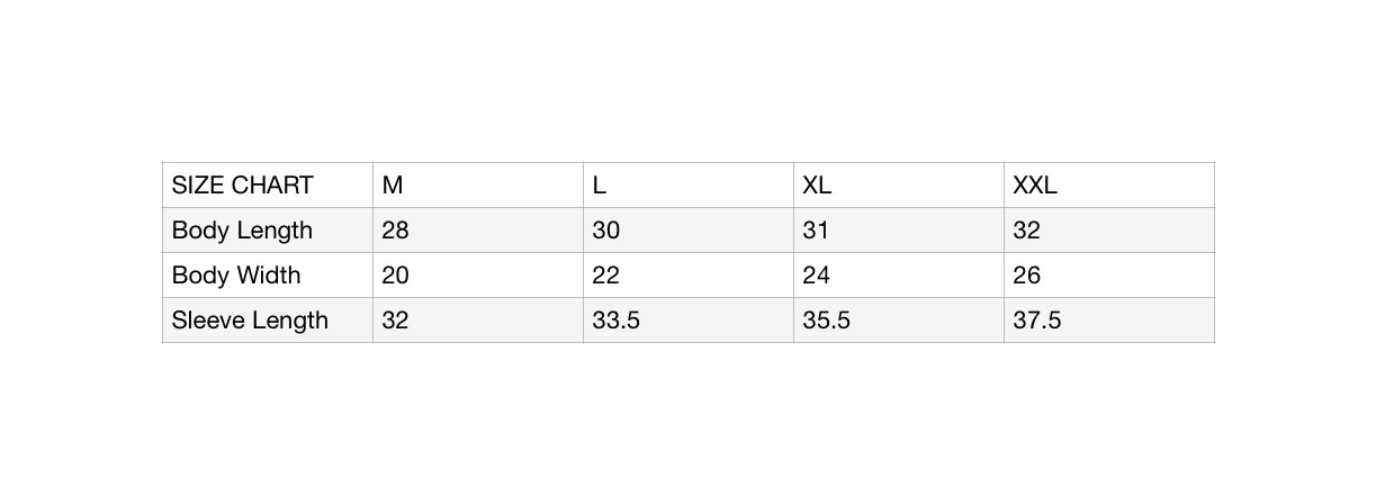The width and height of the screenshot is (1376, 487).
Task: Select the L column header
Action: 599,185
